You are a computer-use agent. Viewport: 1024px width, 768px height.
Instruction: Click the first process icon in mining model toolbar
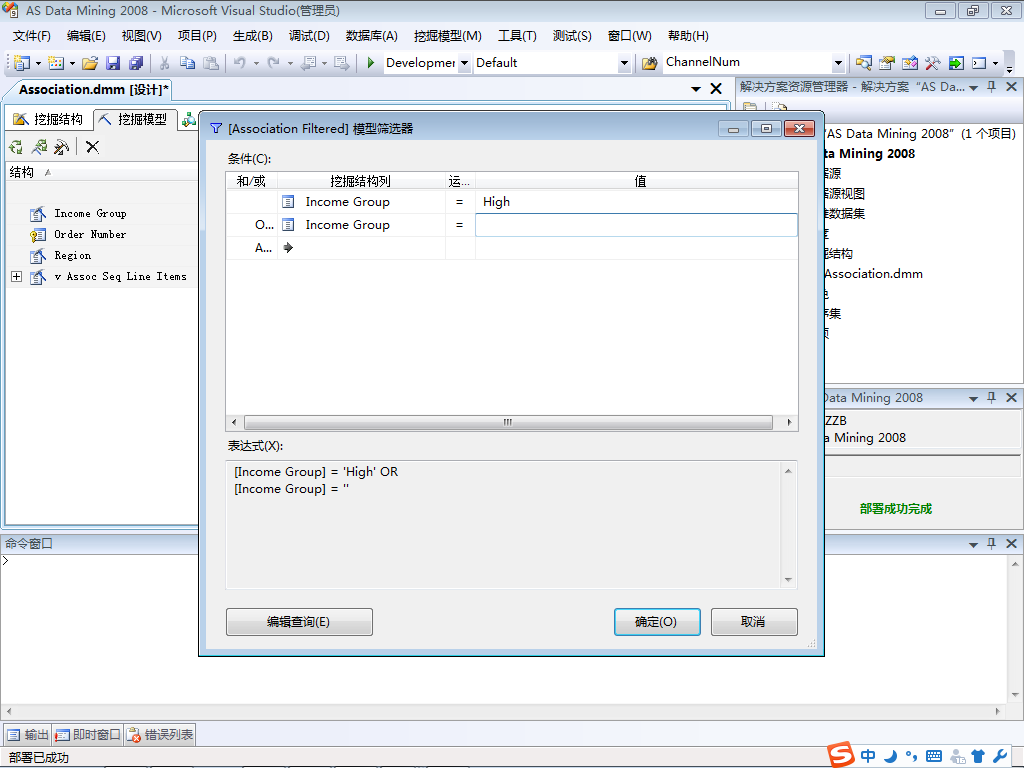click(x=16, y=147)
